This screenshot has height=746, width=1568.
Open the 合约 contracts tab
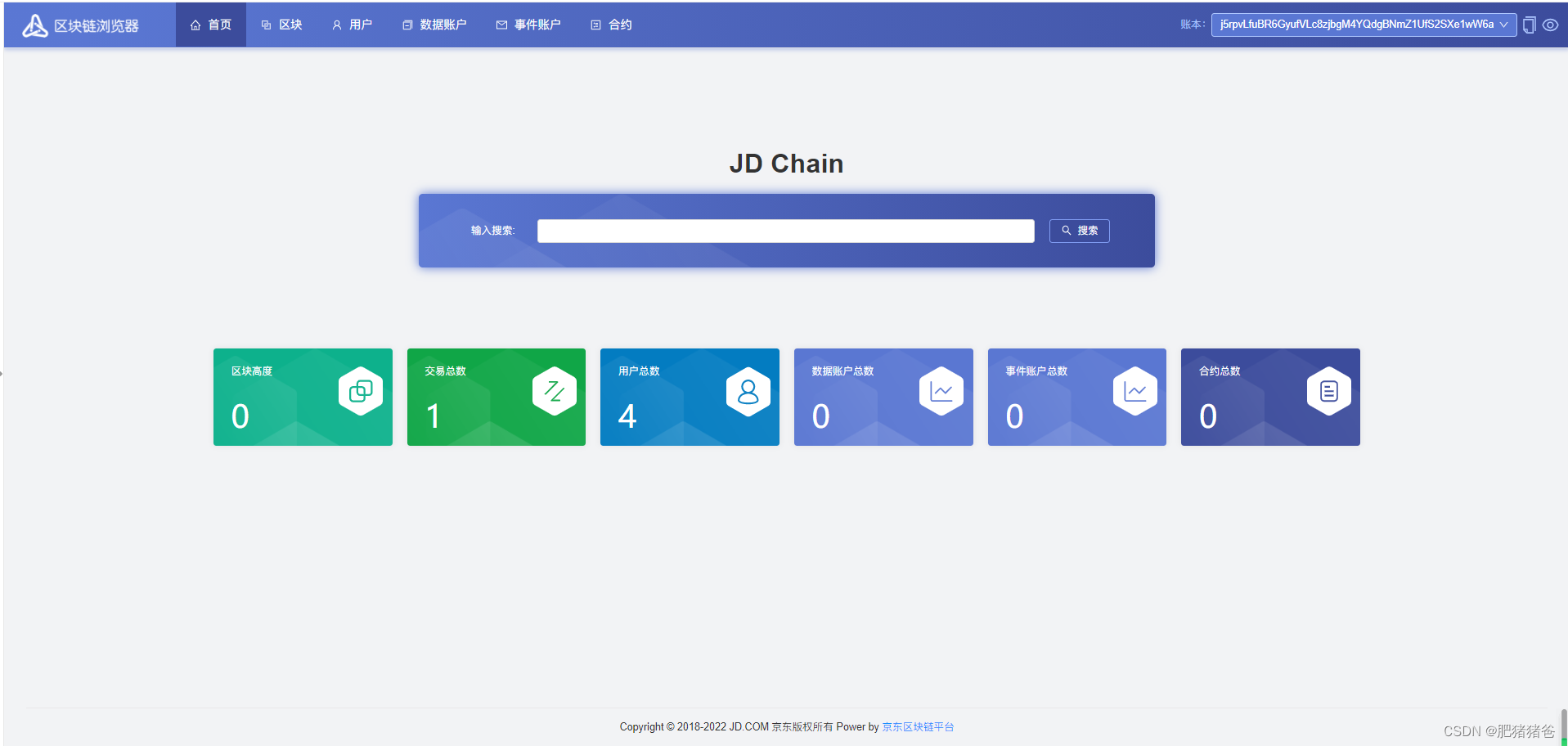point(611,25)
